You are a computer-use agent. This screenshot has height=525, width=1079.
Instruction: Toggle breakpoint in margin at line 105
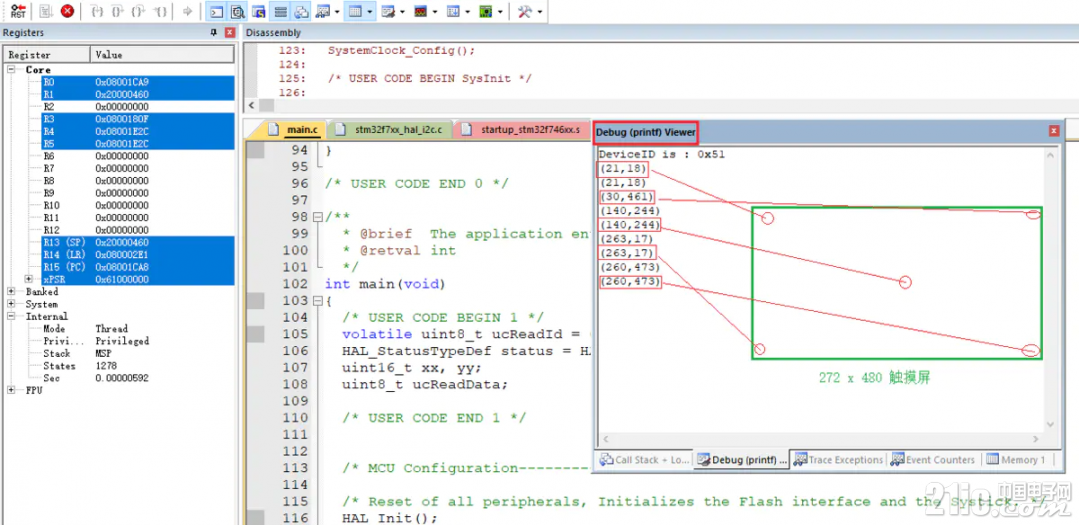(x=255, y=334)
